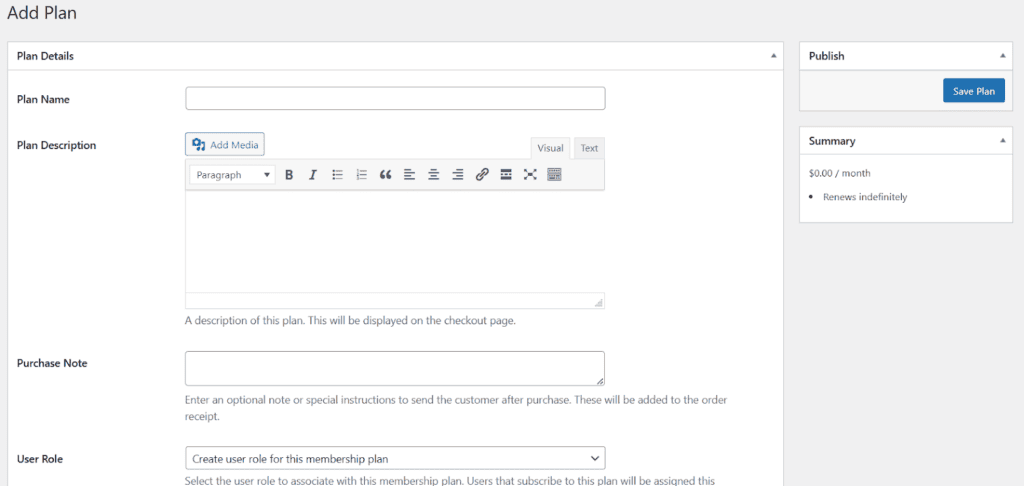Image resolution: width=1024 pixels, height=486 pixels.
Task: Click the 'Publish' panel title
Action: 826,56
